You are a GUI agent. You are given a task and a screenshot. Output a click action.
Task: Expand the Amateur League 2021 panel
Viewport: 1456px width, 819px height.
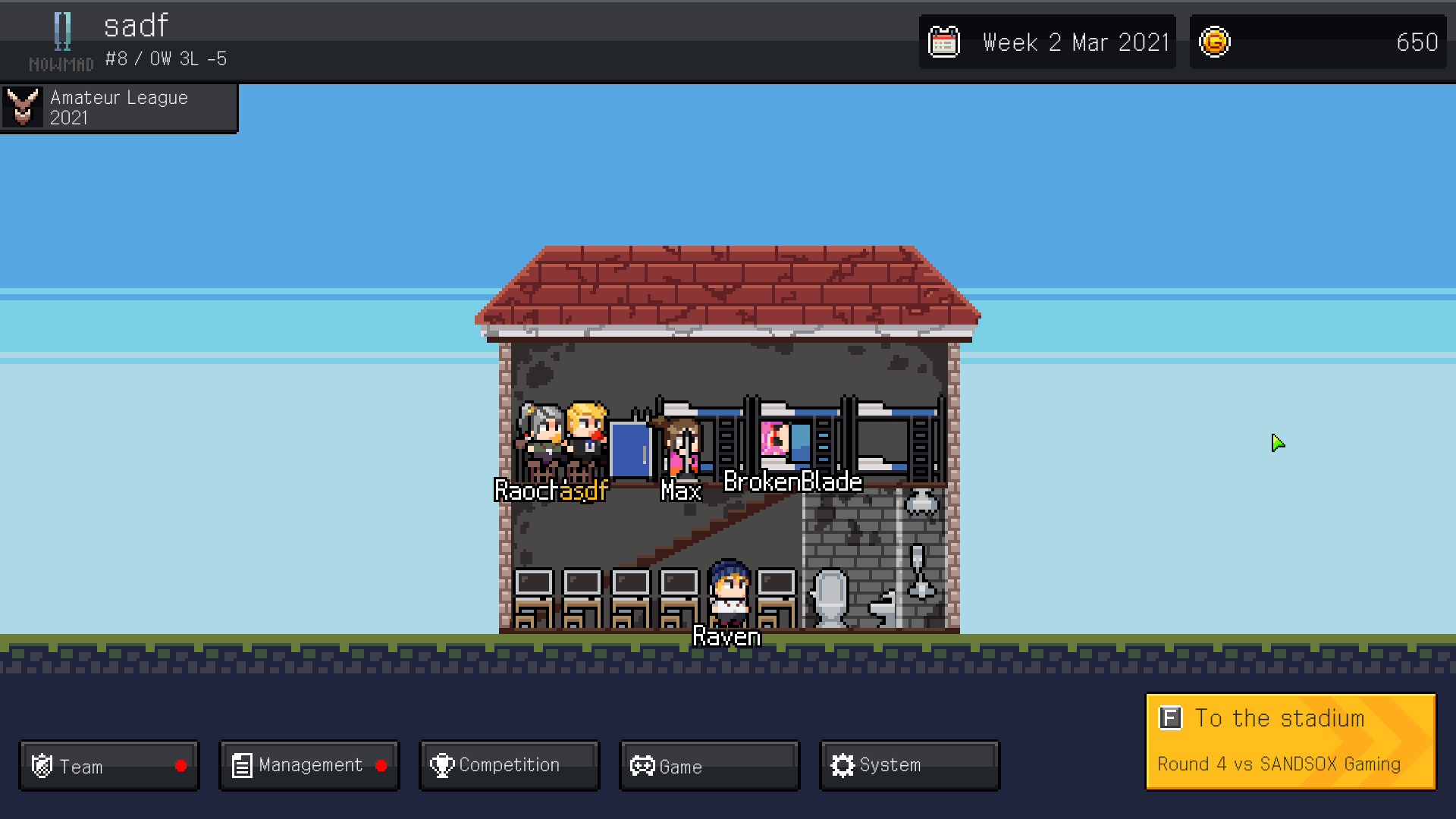pos(119,107)
